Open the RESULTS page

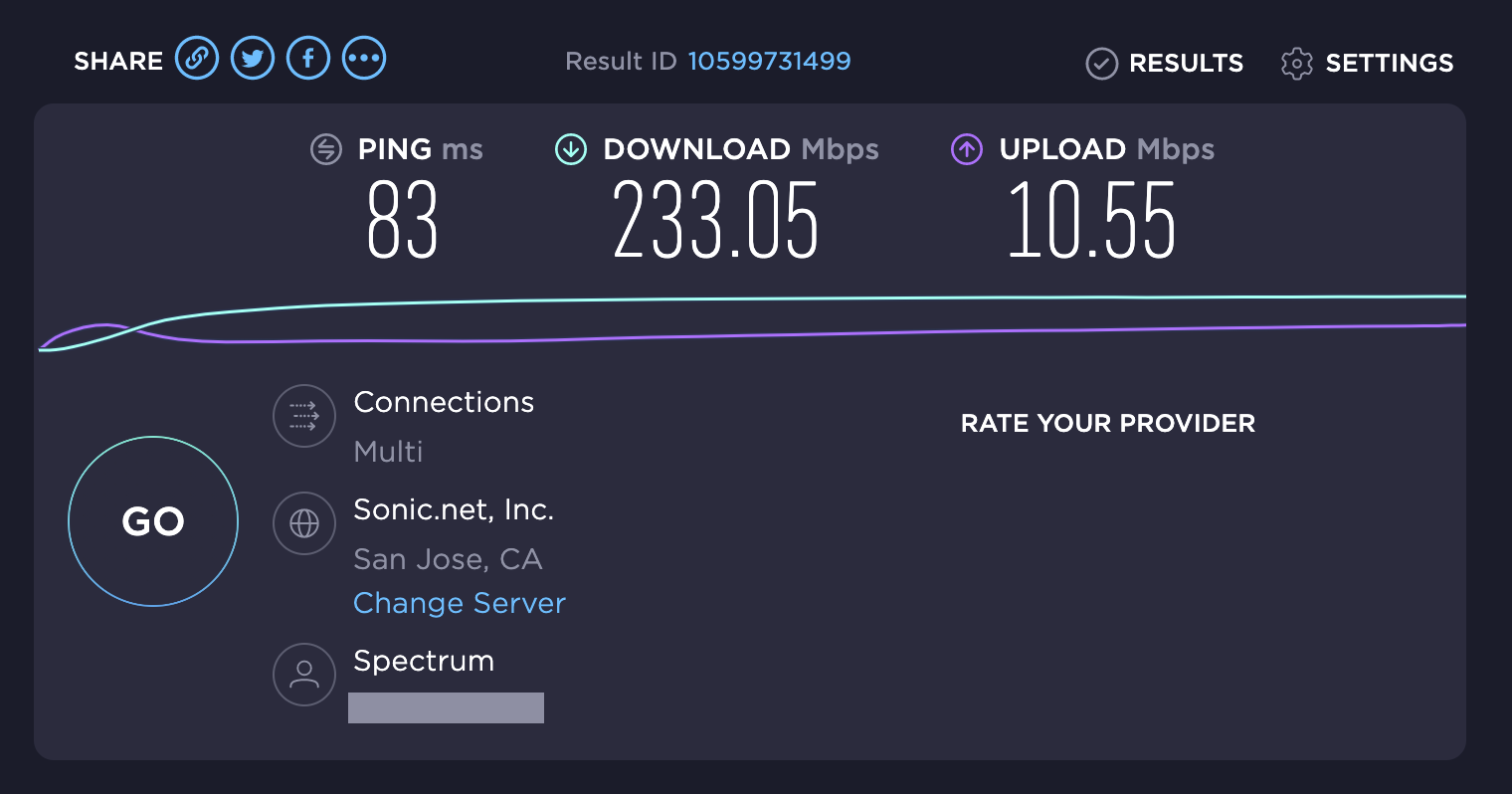(1165, 63)
